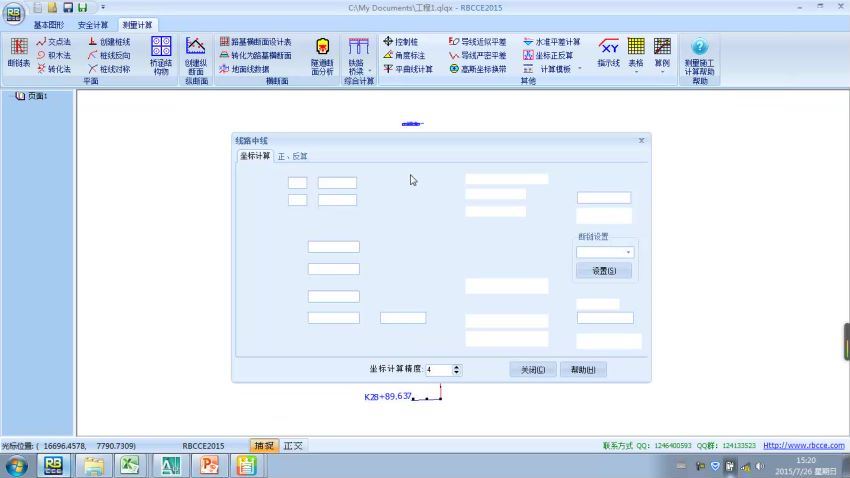Click the 控制桩 tool

click(400, 42)
